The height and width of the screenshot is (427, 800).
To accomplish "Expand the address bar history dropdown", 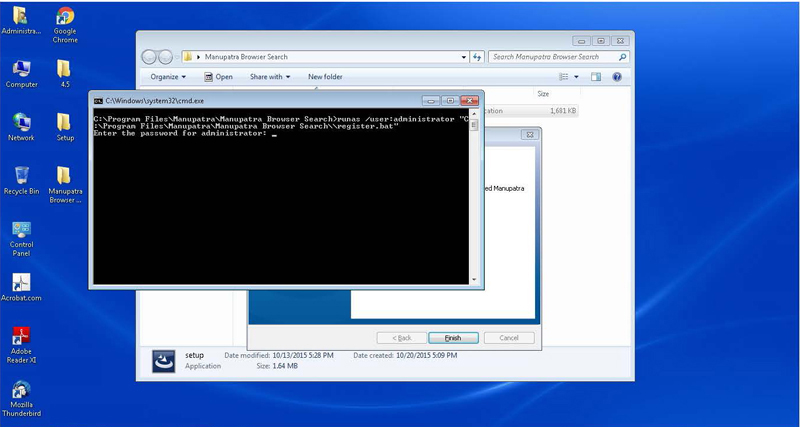I will point(464,57).
